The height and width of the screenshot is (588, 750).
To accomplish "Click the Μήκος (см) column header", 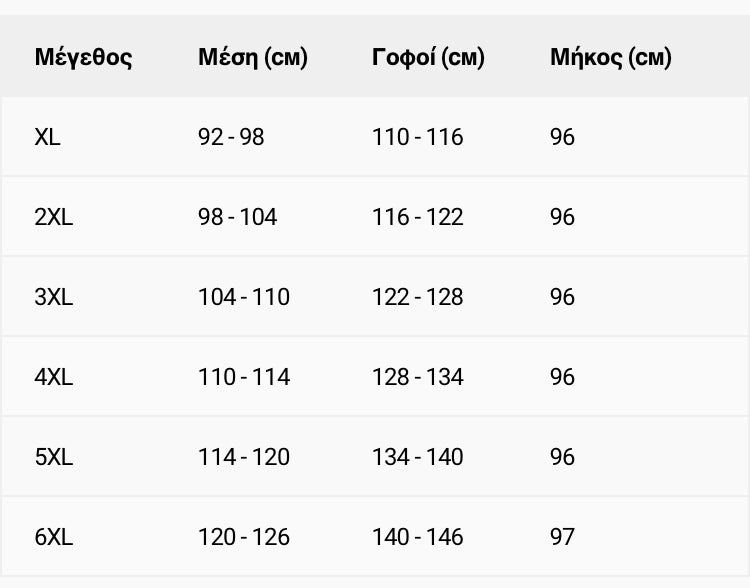I will point(611,57).
